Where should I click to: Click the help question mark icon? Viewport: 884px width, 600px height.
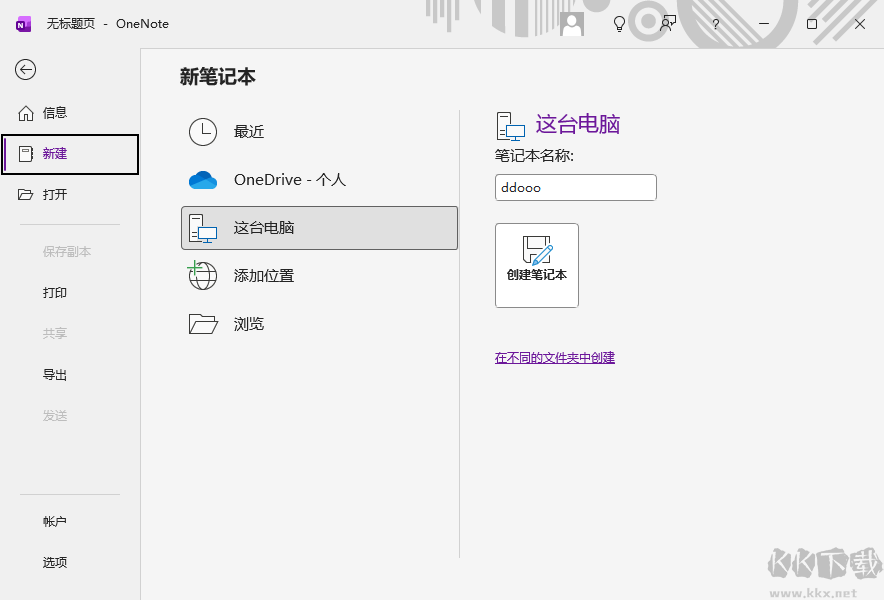pos(715,23)
